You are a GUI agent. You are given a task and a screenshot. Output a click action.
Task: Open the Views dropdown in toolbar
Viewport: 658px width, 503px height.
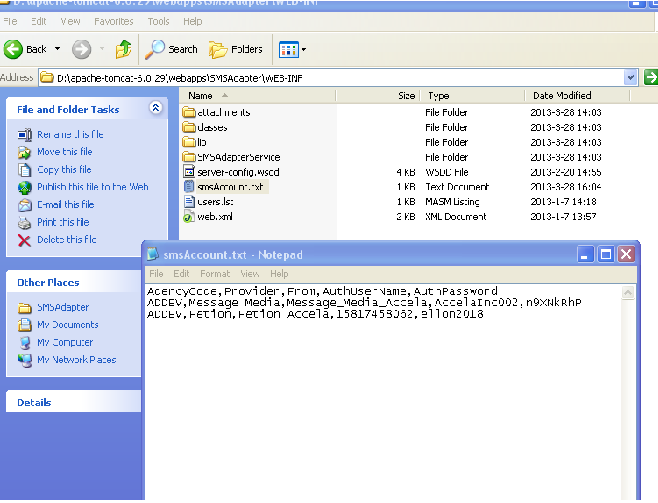click(x=292, y=49)
